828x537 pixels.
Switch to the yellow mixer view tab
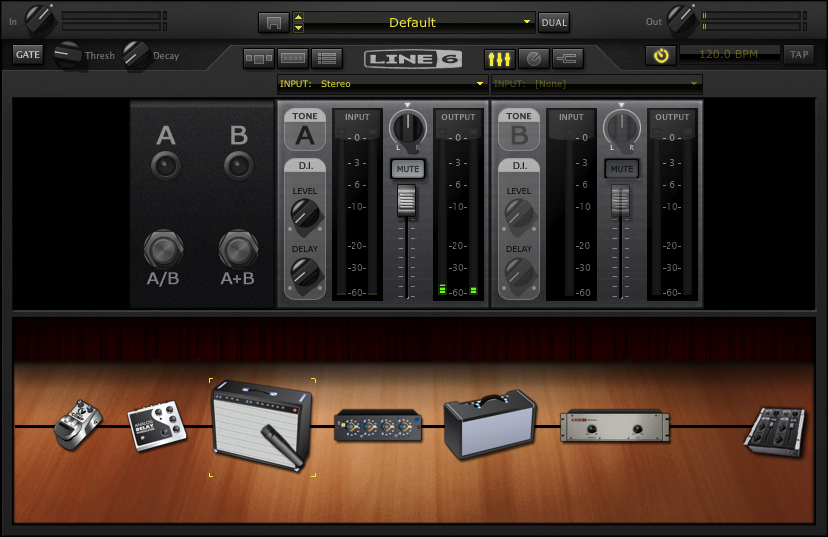pos(499,58)
